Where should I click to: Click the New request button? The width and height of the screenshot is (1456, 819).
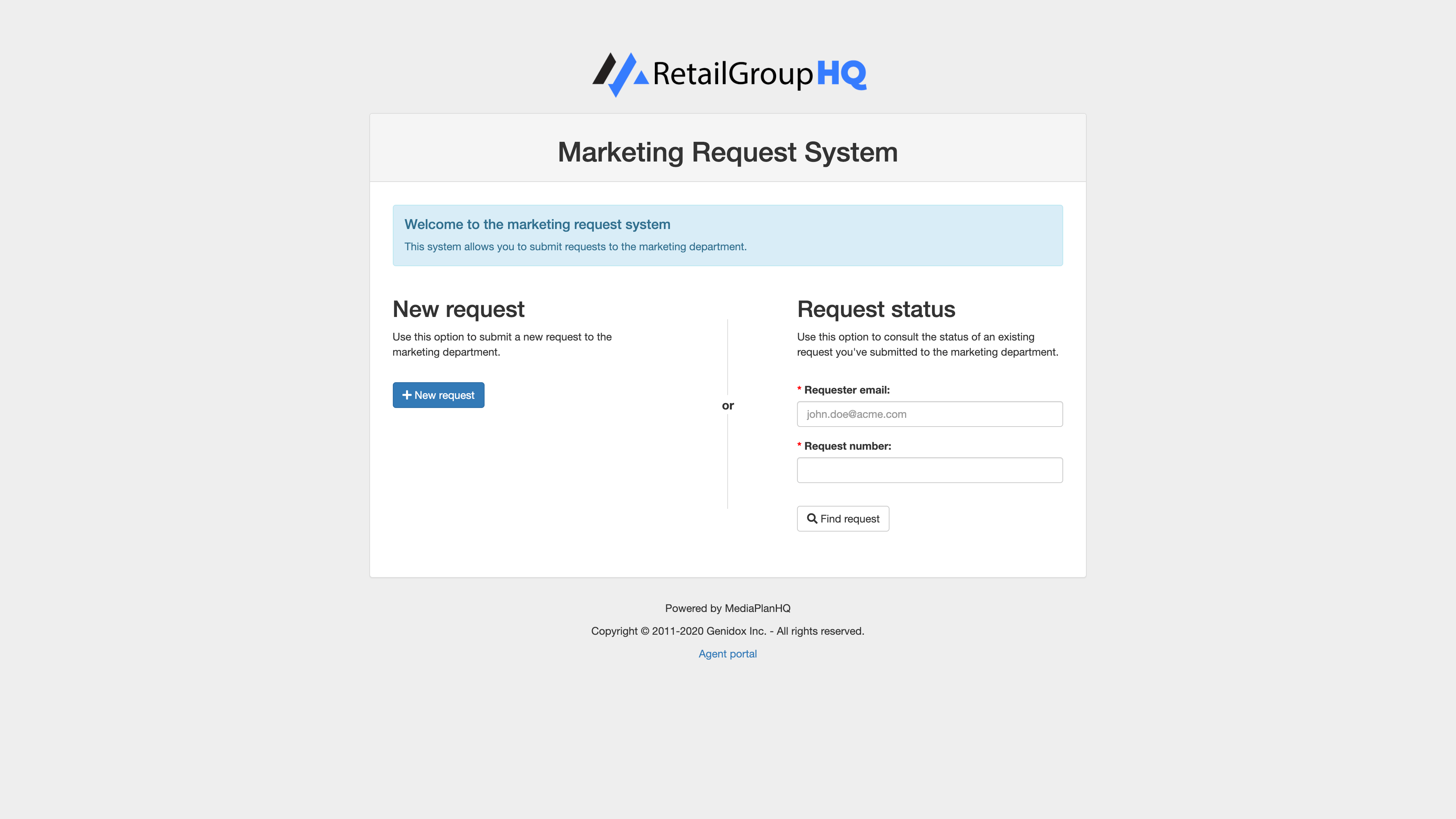tap(438, 395)
